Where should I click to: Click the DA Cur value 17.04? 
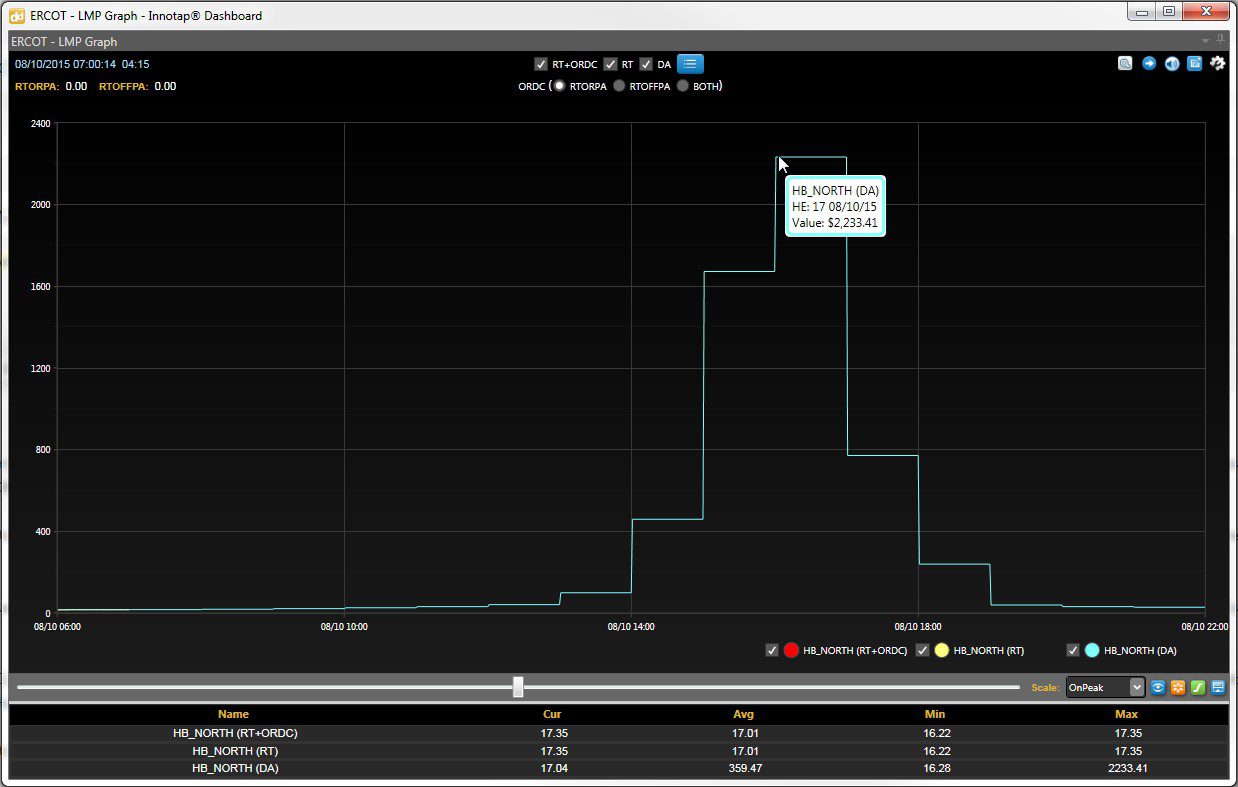click(x=553, y=769)
